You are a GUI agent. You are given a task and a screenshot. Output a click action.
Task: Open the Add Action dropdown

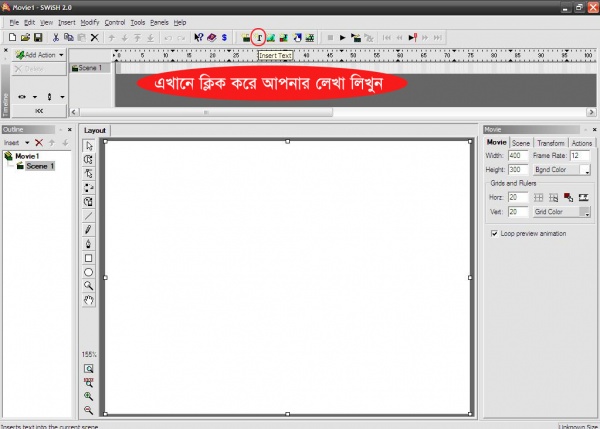click(x=39, y=55)
